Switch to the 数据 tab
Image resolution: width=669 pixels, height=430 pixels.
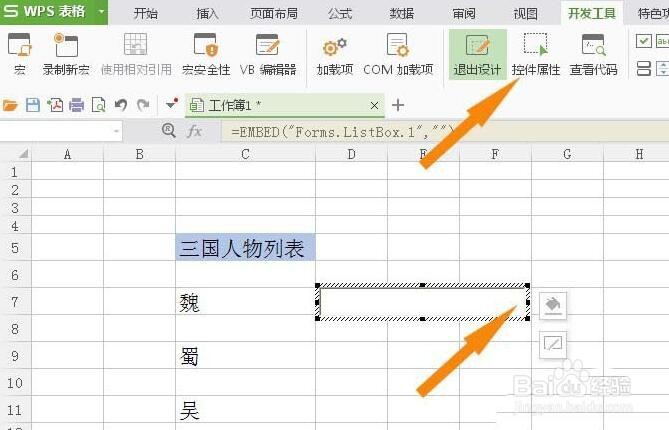point(402,14)
